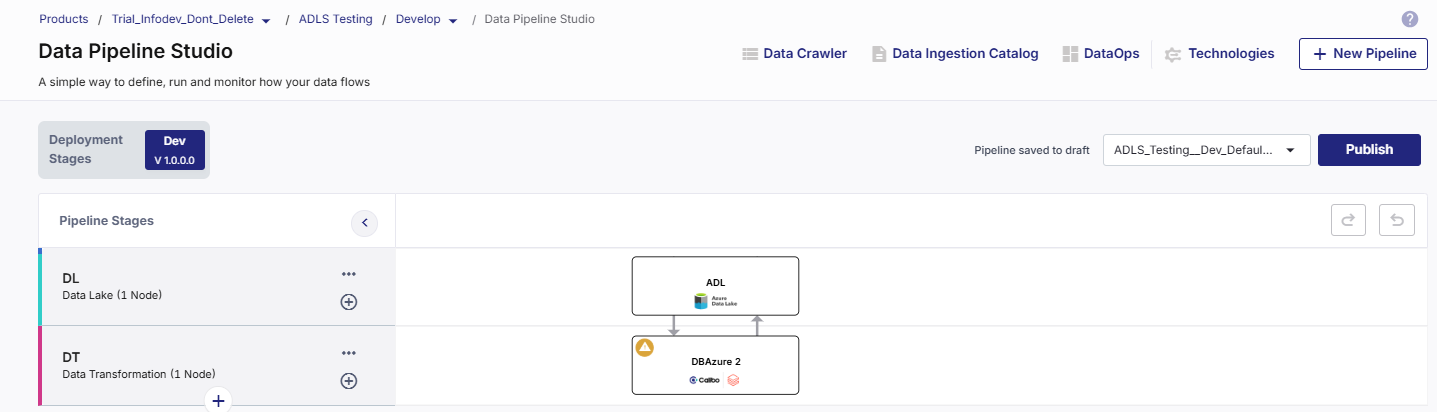Open Data Crawler link

click(805, 54)
